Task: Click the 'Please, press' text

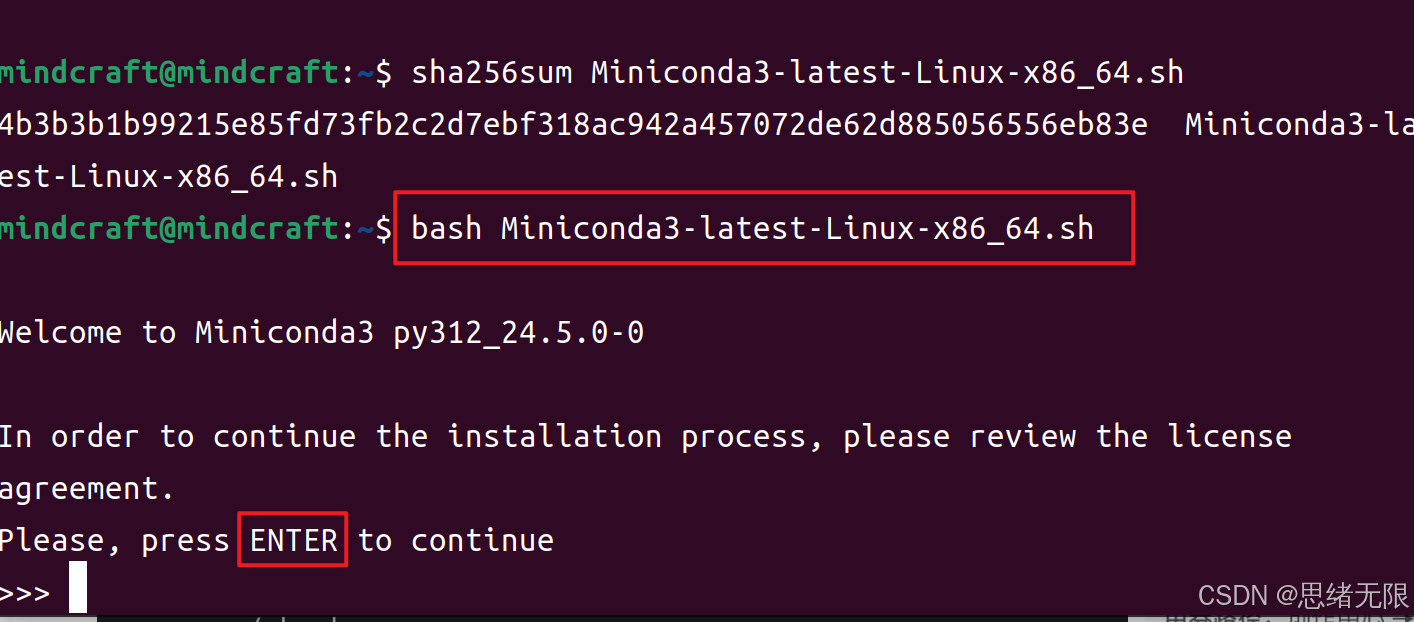Action: pos(115,541)
